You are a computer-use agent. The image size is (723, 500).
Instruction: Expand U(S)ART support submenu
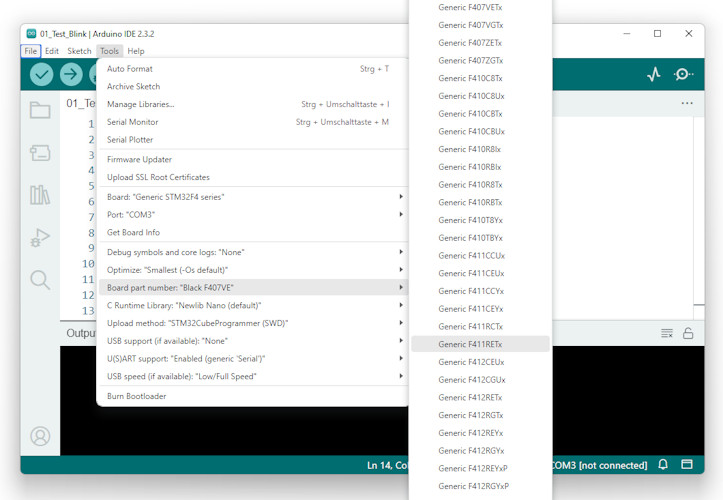pos(252,359)
